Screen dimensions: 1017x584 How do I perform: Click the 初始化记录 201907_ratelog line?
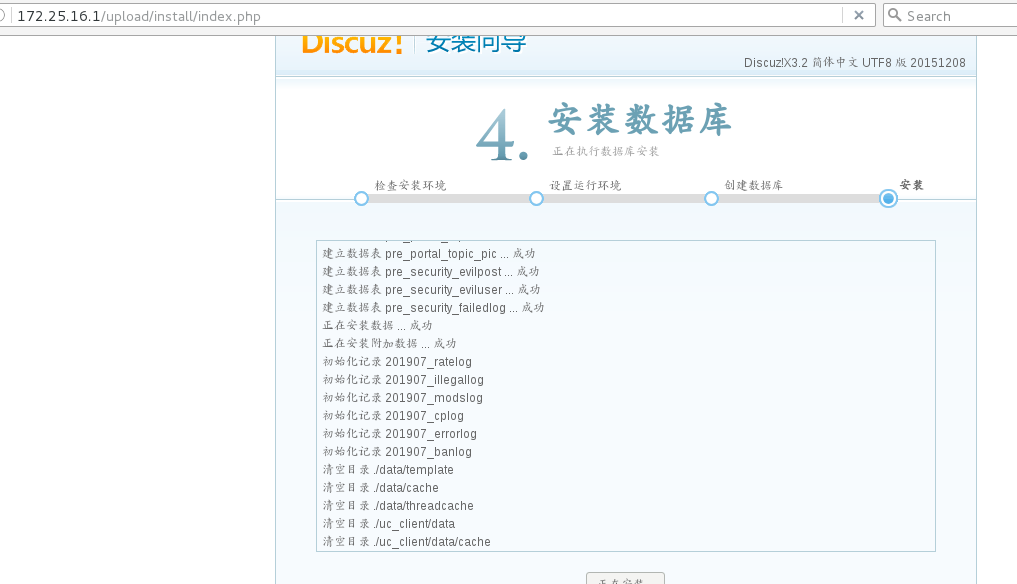pyautogui.click(x=397, y=362)
